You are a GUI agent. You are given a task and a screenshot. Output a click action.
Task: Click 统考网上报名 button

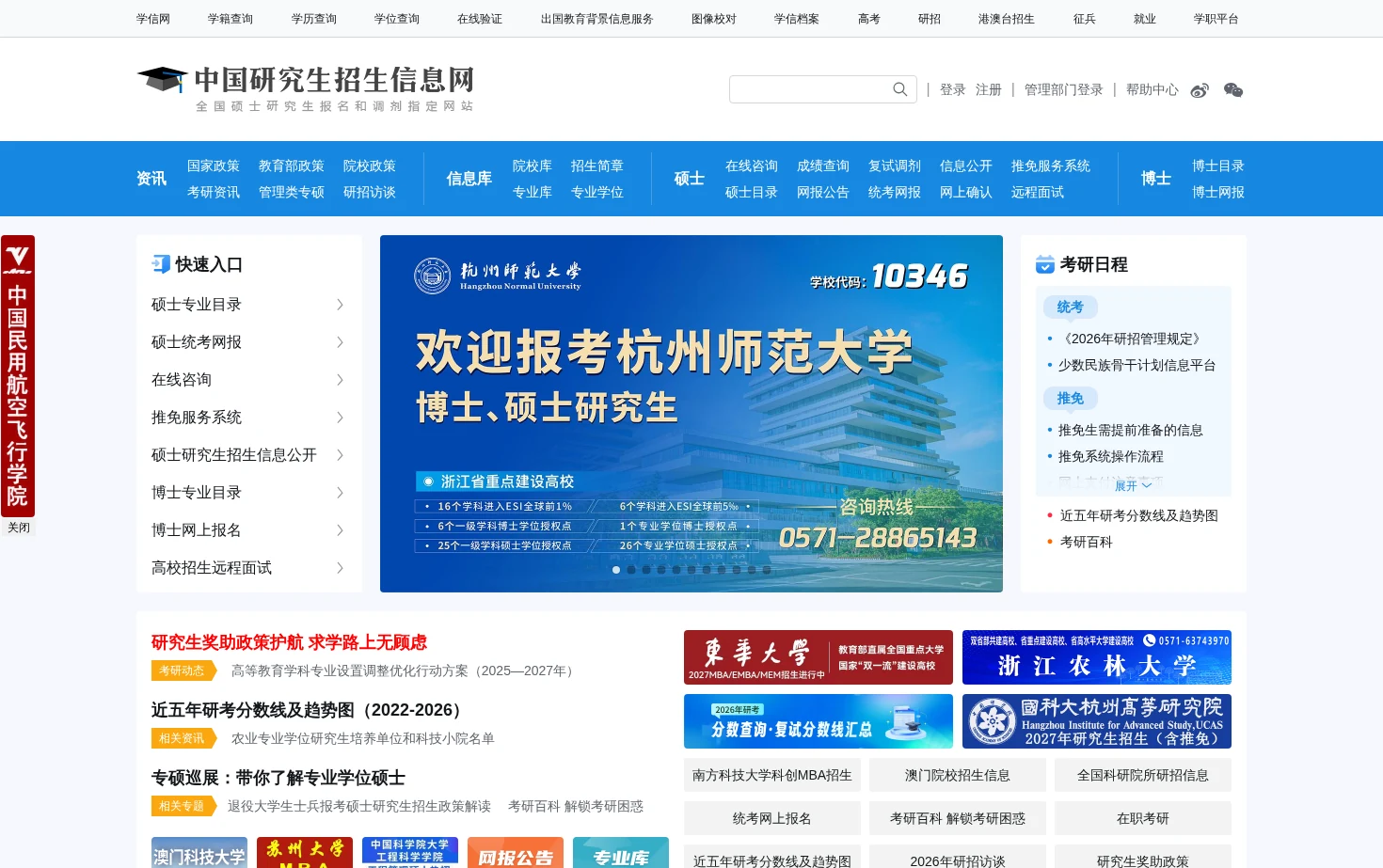click(772, 818)
